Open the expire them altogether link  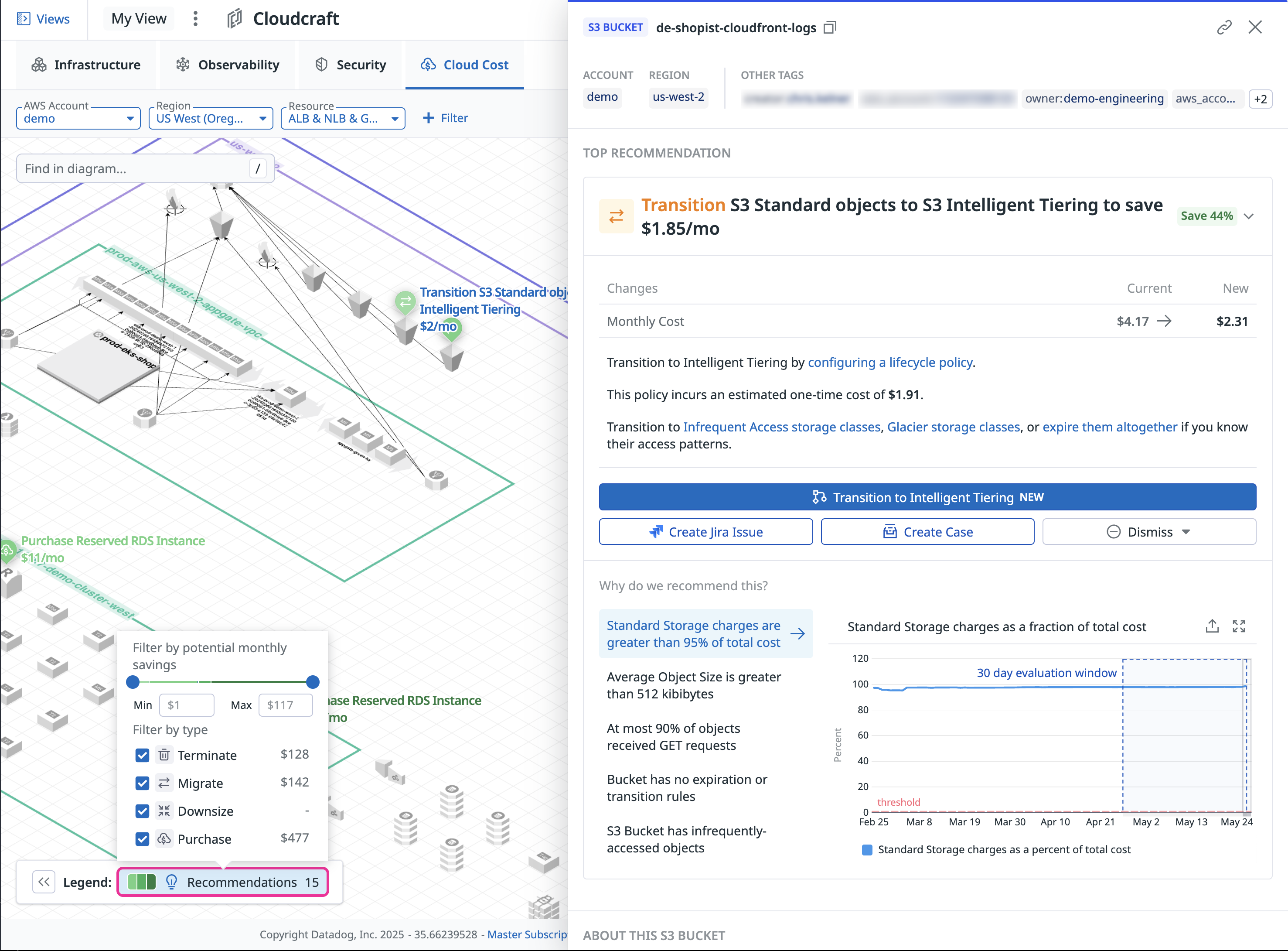pos(1110,427)
